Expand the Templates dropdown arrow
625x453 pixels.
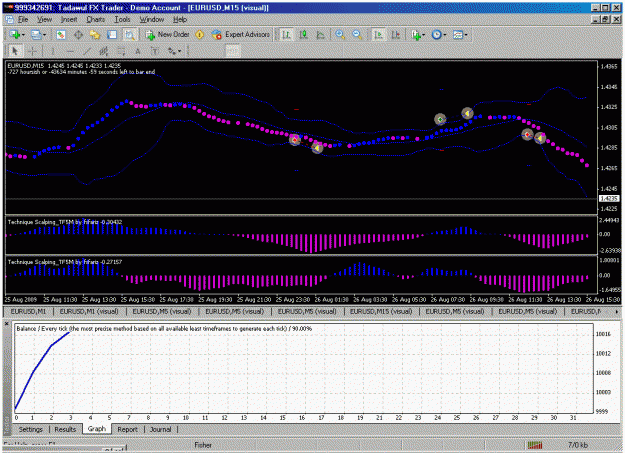(466, 35)
